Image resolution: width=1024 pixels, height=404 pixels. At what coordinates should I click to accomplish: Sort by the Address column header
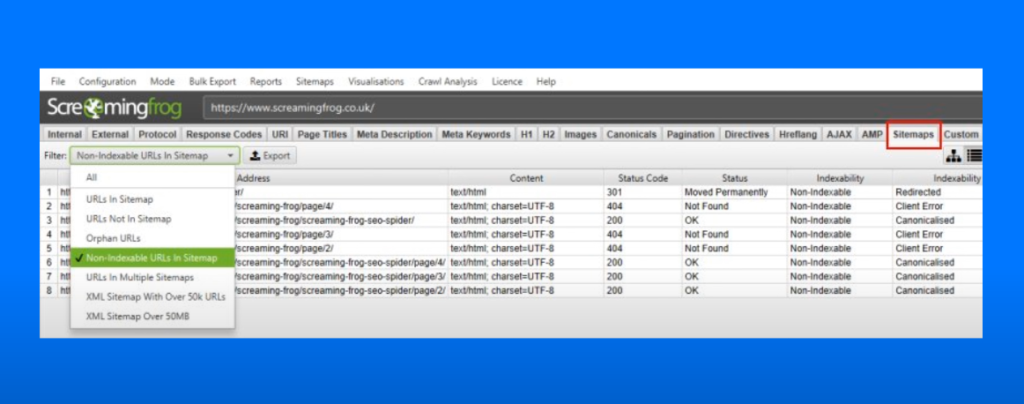253,178
